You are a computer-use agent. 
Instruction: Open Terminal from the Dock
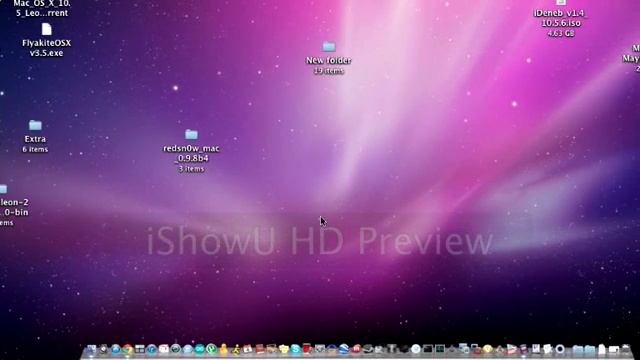427,349
